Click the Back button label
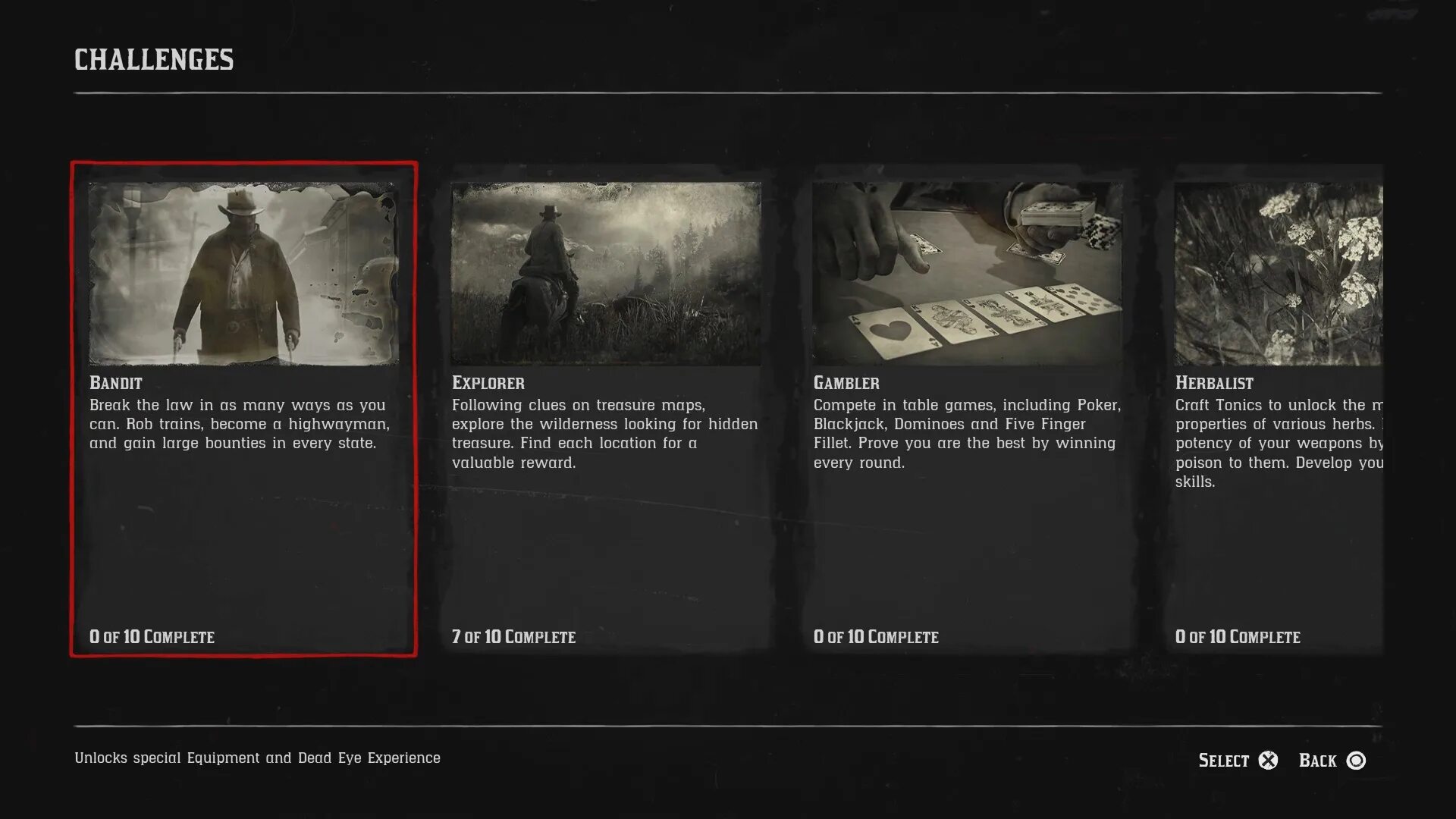1456x819 pixels. click(1317, 761)
